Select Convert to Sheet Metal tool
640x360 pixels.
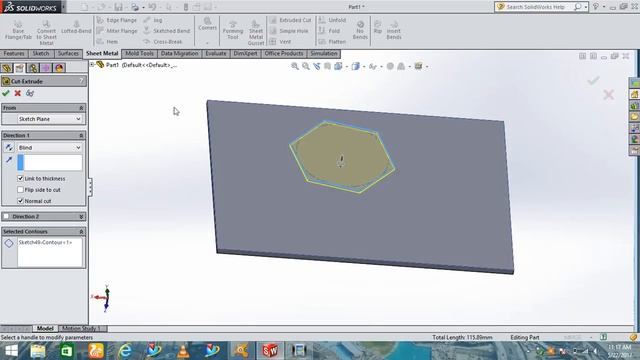pos(46,33)
